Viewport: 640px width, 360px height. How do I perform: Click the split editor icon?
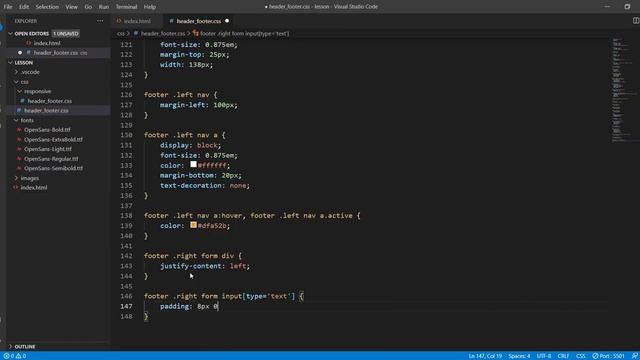(x=636, y=20)
